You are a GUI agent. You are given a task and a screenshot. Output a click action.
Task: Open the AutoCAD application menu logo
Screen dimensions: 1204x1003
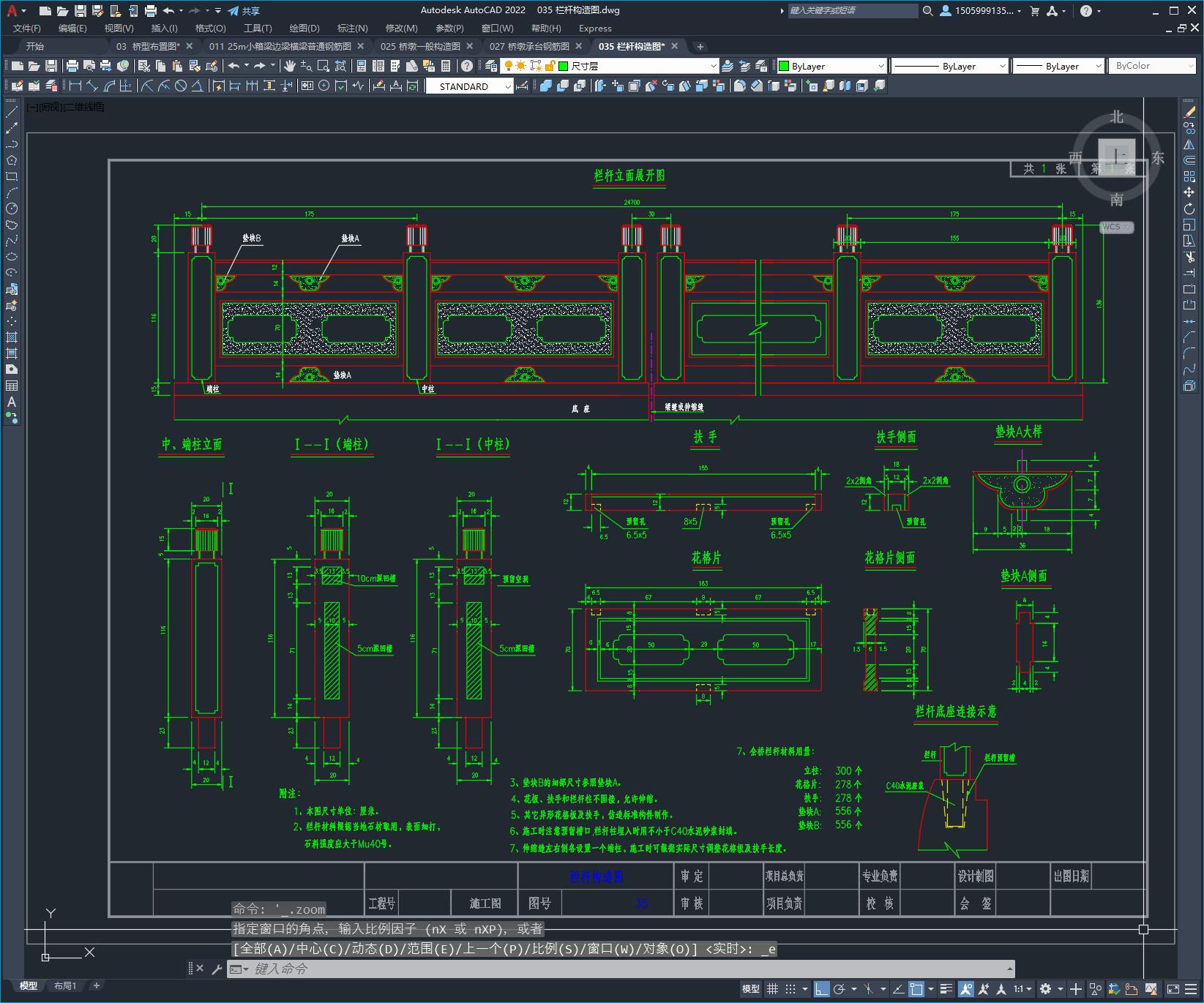click(12, 10)
